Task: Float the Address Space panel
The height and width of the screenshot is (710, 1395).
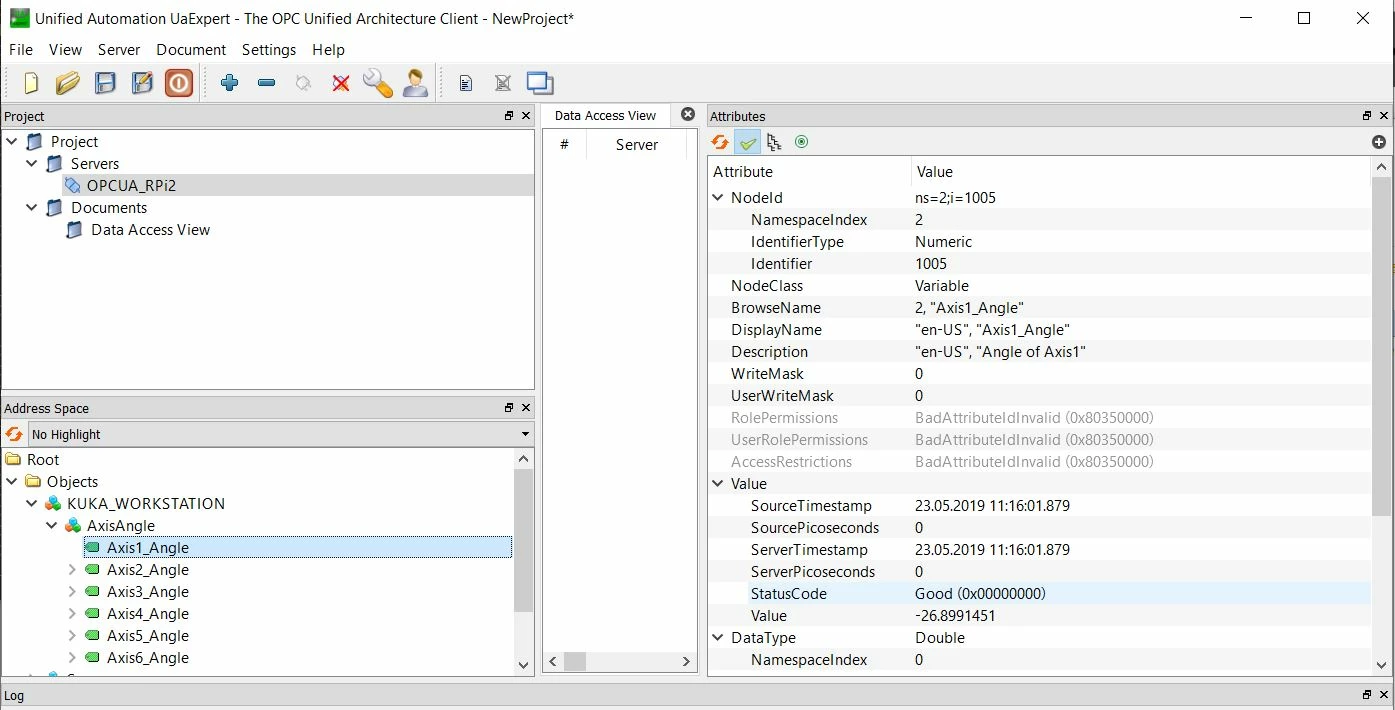Action: [x=509, y=408]
